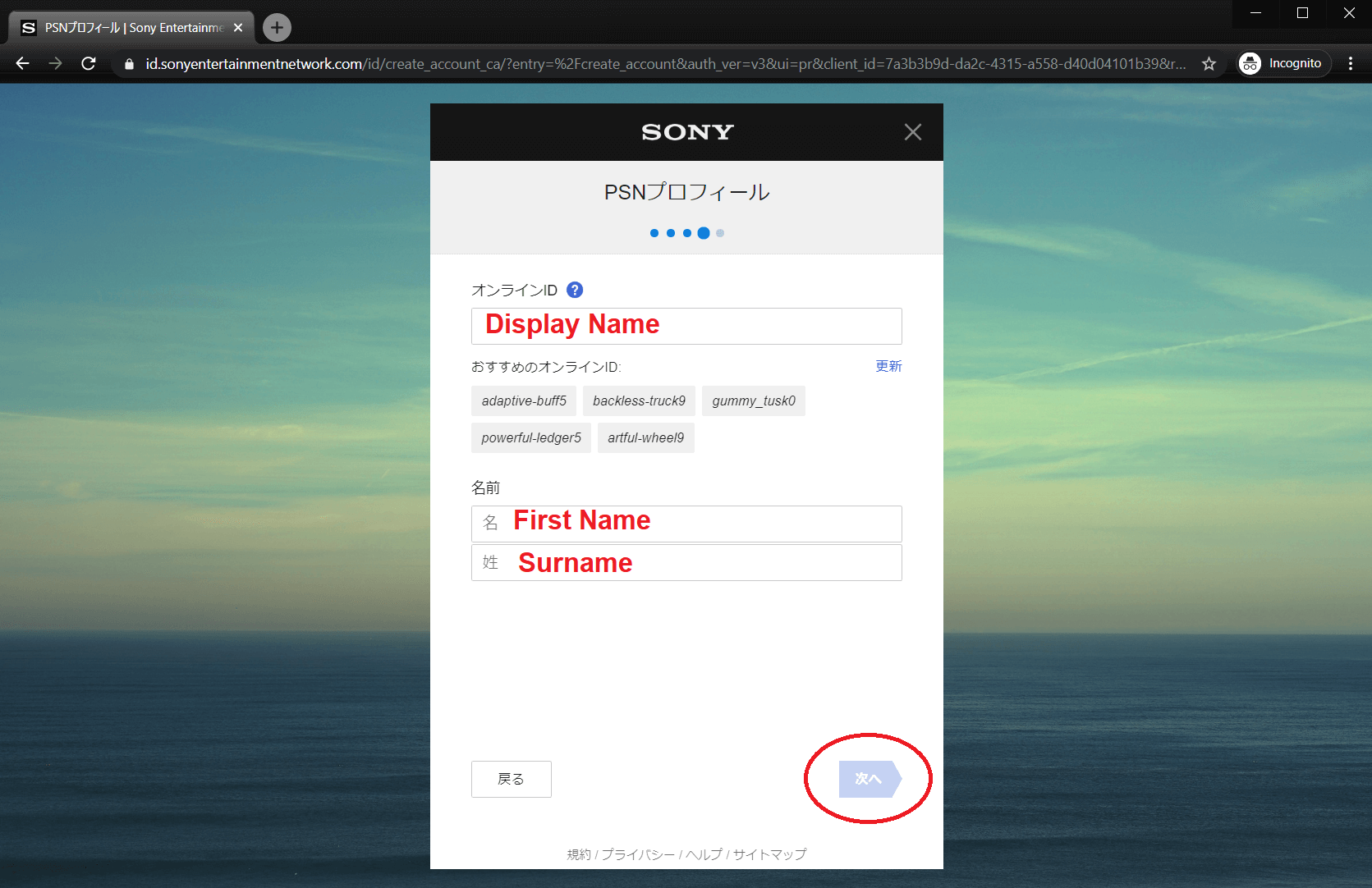Reload the page with refresh icon
This screenshot has height=888, width=1372.
[89, 63]
